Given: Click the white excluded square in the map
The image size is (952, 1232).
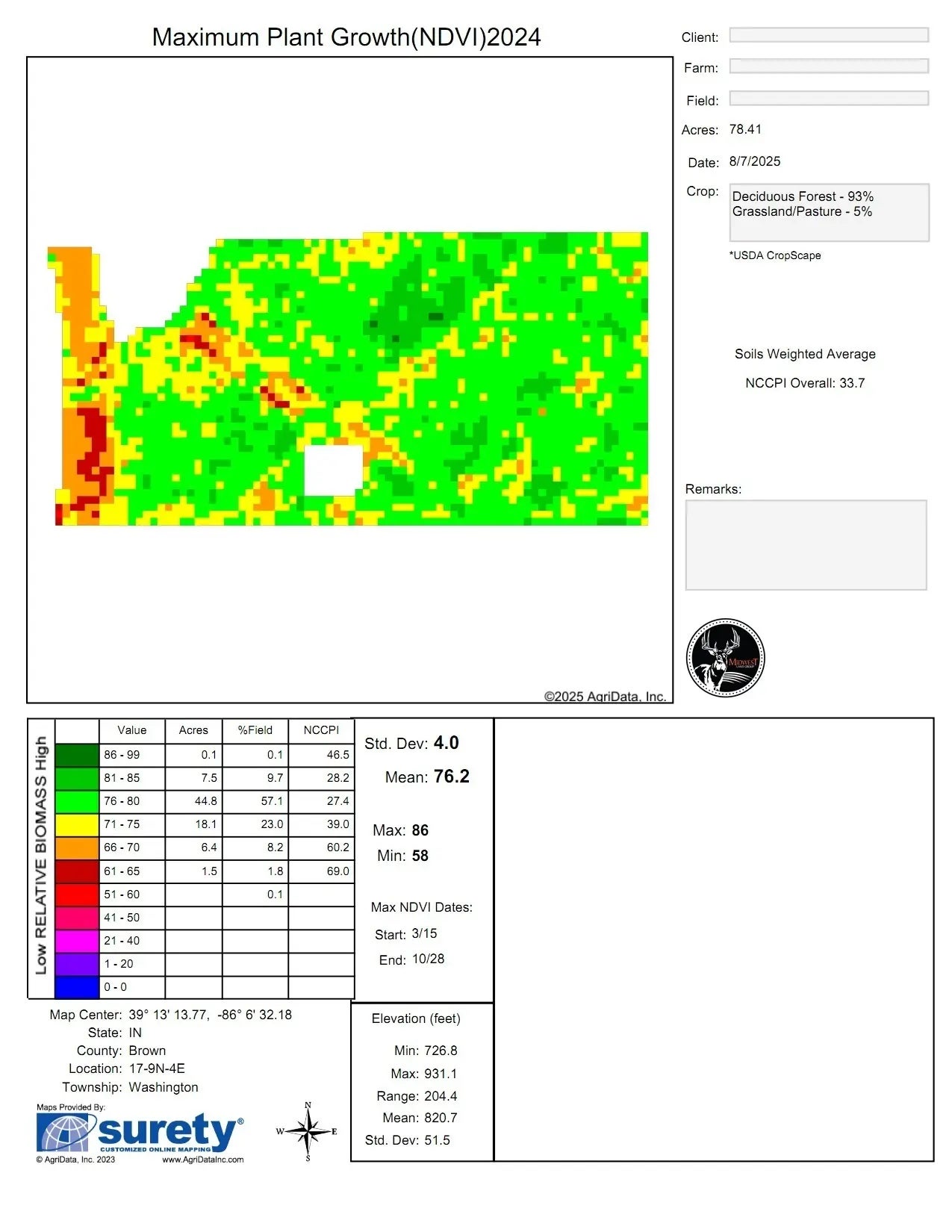Looking at the screenshot, I should (333, 470).
